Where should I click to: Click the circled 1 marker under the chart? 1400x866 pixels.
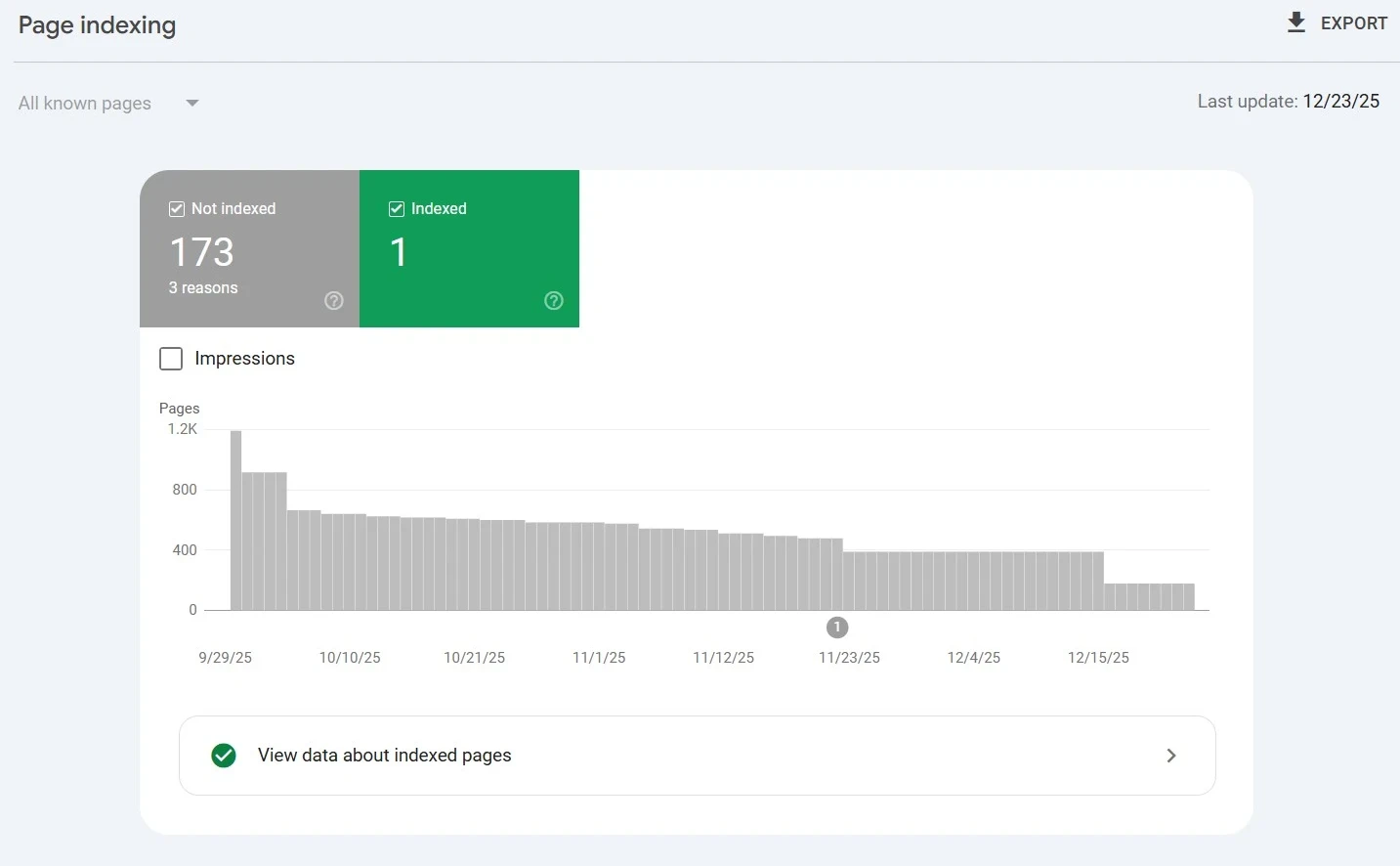(836, 628)
